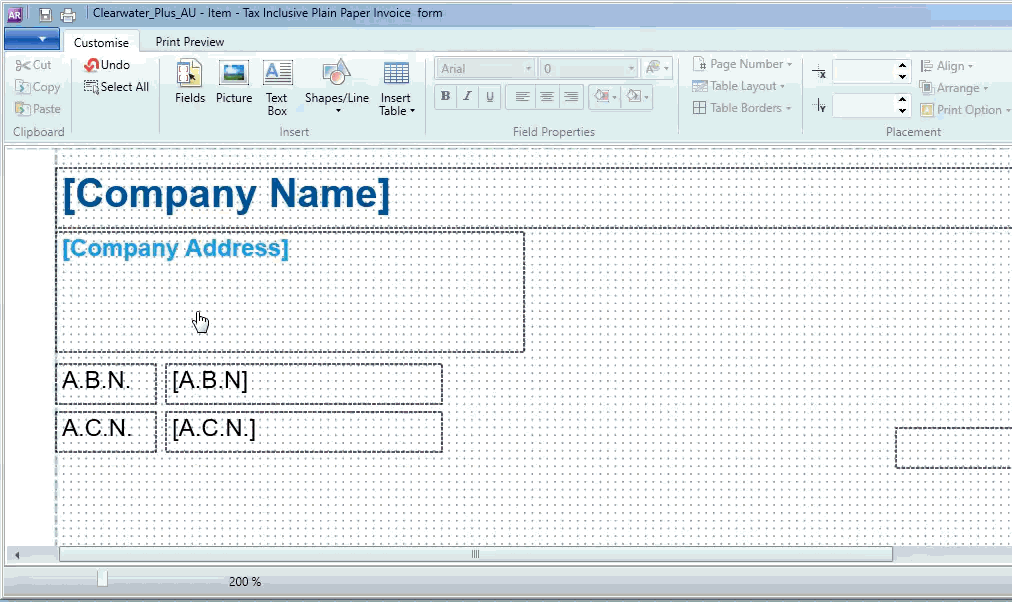Select the Customise tab

point(101,43)
